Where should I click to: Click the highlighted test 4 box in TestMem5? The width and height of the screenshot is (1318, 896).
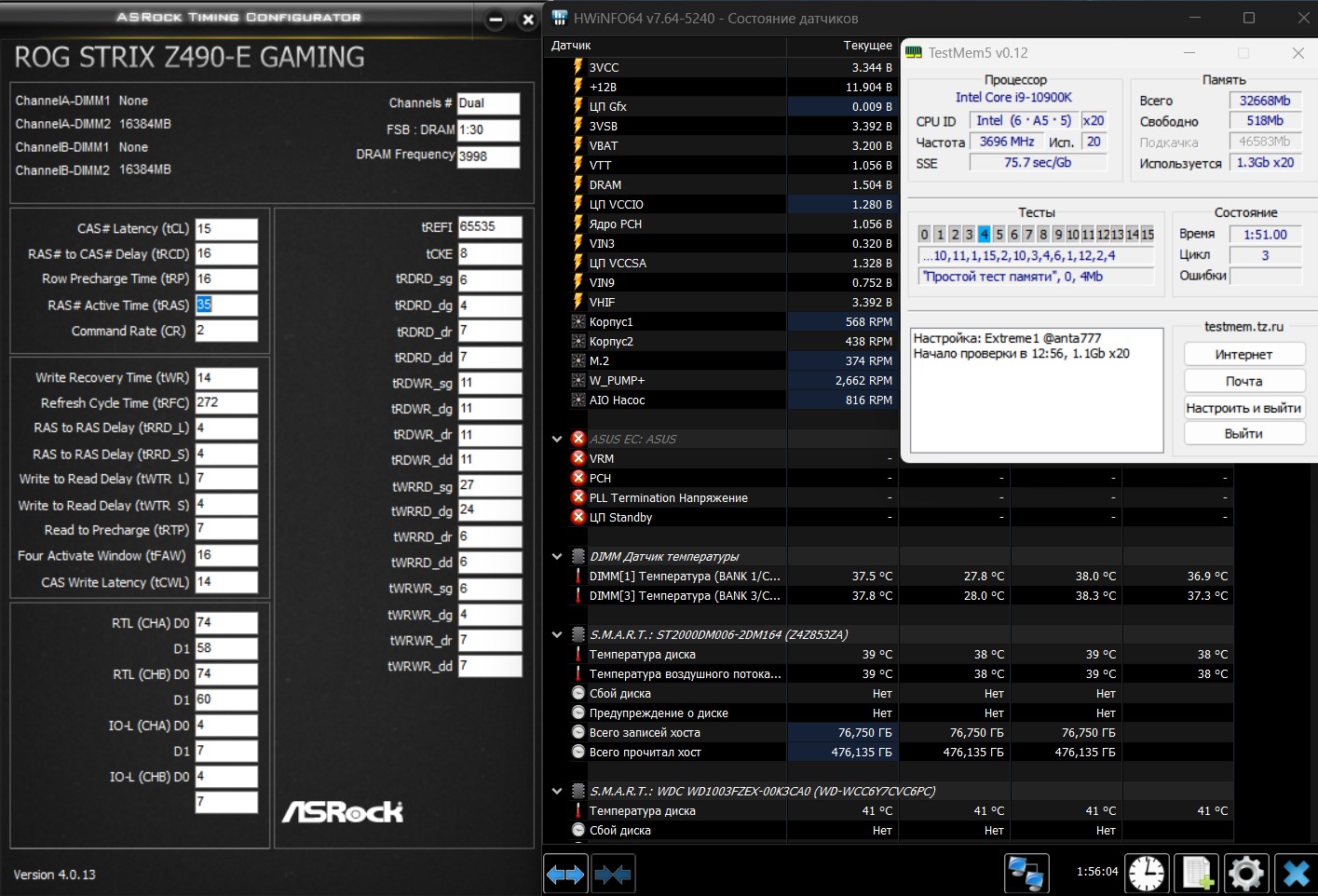tap(984, 234)
